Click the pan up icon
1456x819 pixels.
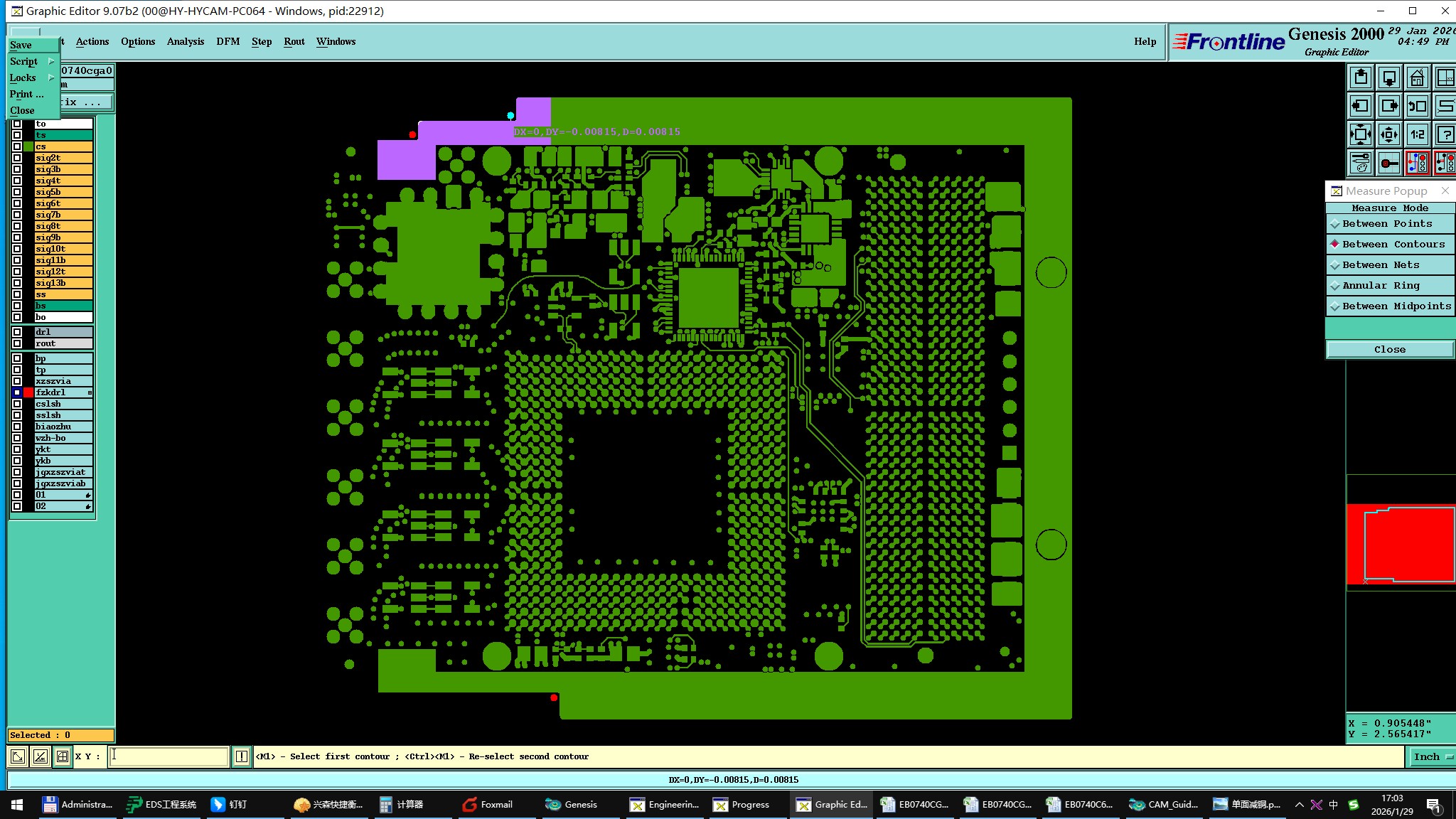click(1360, 77)
